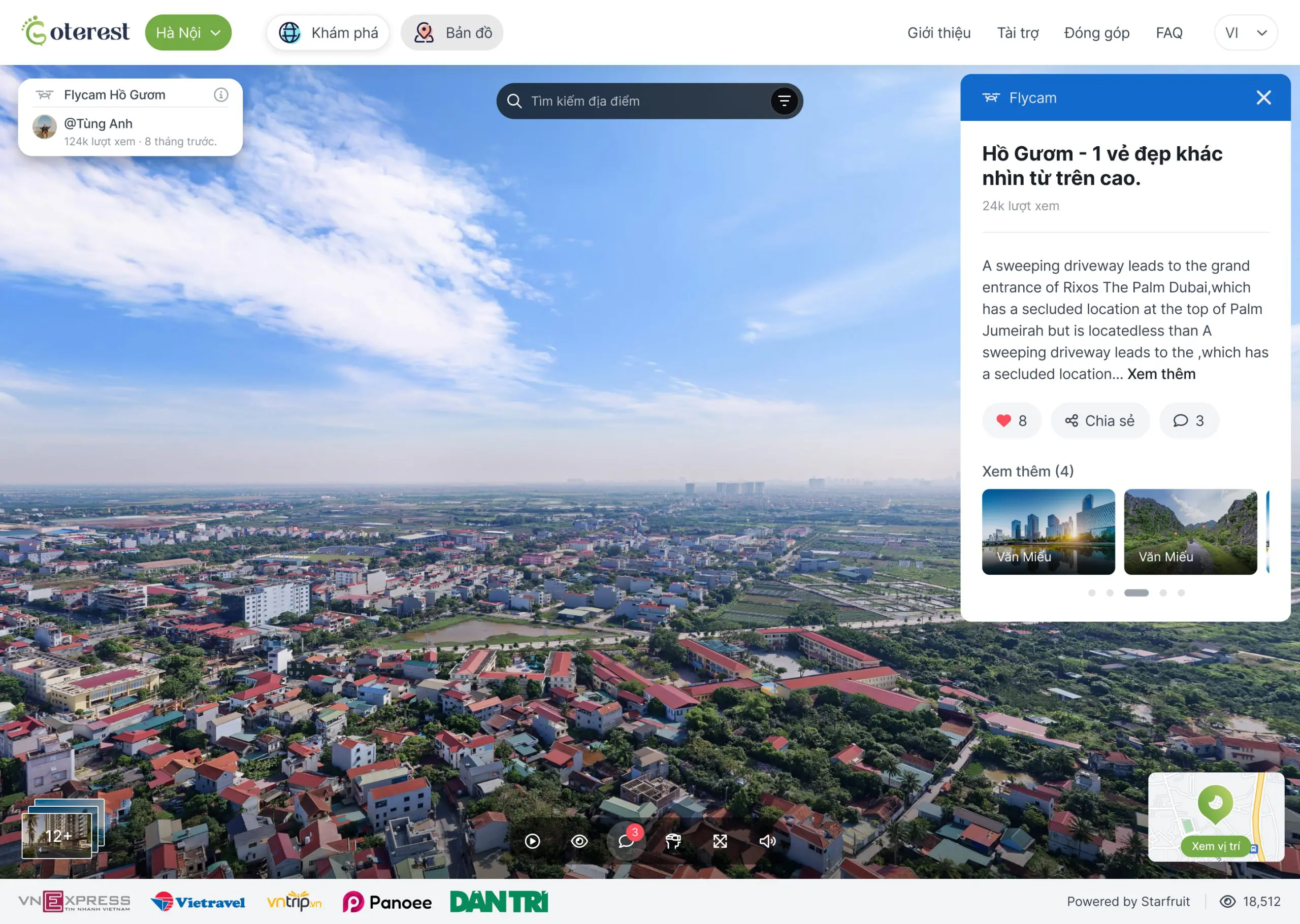Image resolution: width=1300 pixels, height=924 pixels.
Task: Enter fullscreen with the expand arrows icon
Action: click(x=720, y=841)
